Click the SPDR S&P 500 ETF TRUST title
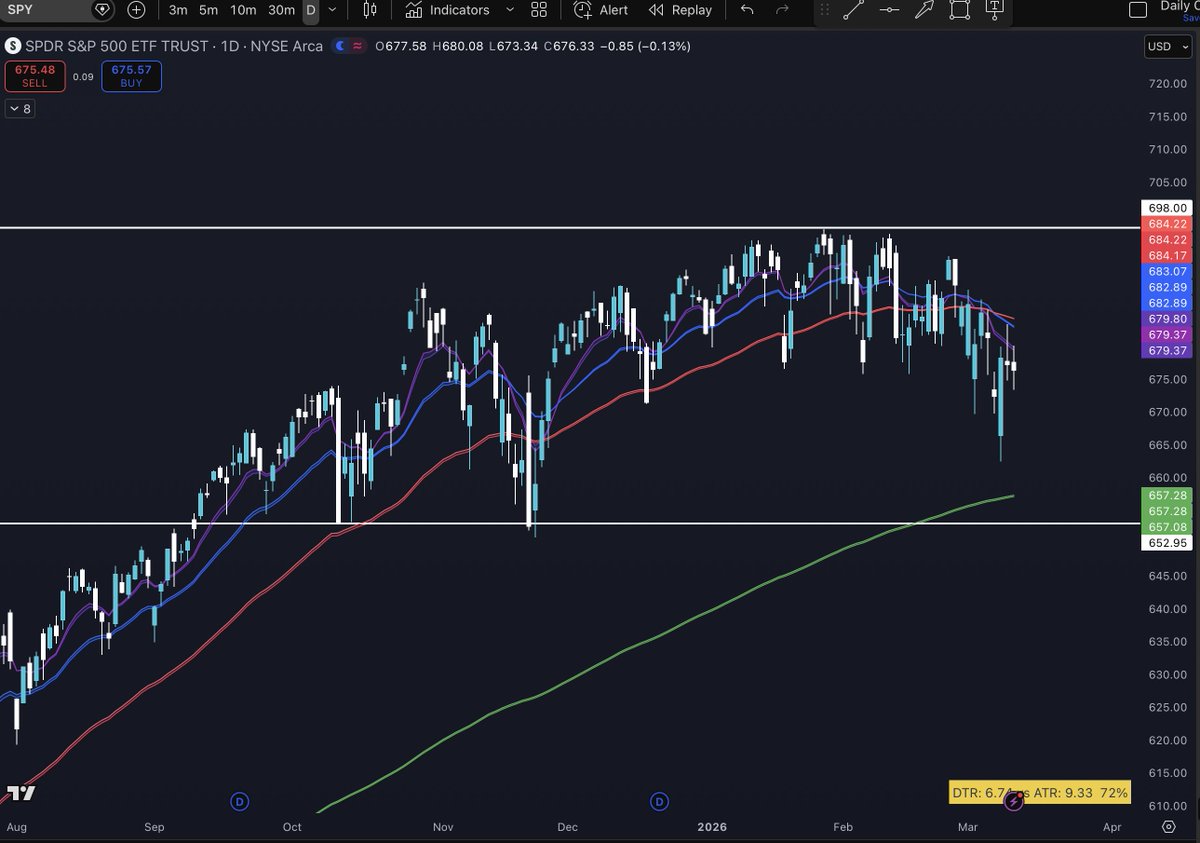Image resolution: width=1200 pixels, height=843 pixels. coord(117,46)
